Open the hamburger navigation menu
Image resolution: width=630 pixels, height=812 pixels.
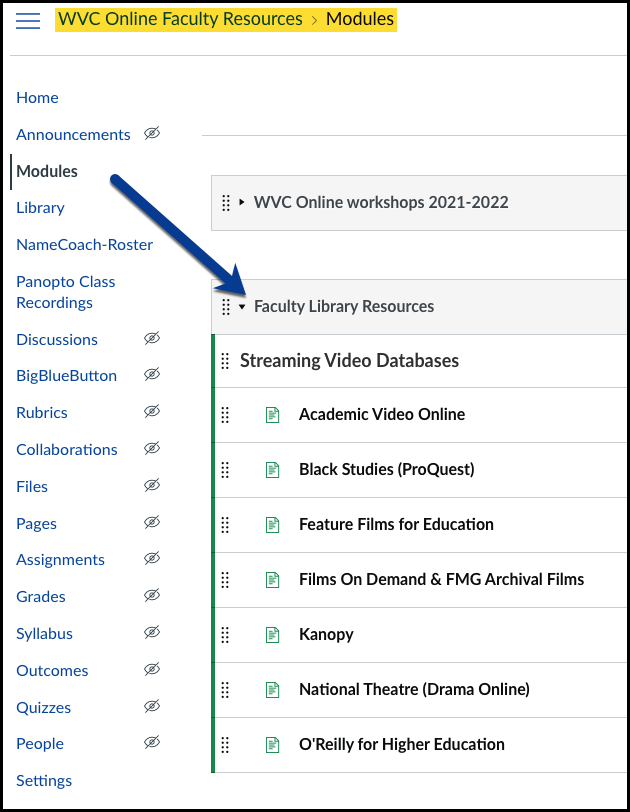point(28,20)
